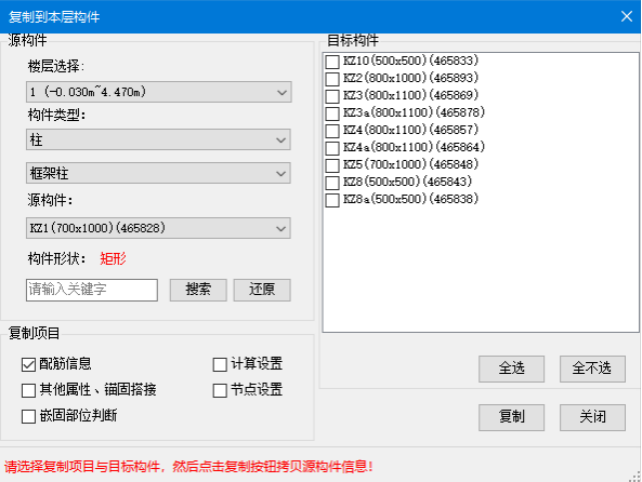Click the keyword search input field
This screenshot has width=642, height=482.
pyautogui.click(x=92, y=290)
